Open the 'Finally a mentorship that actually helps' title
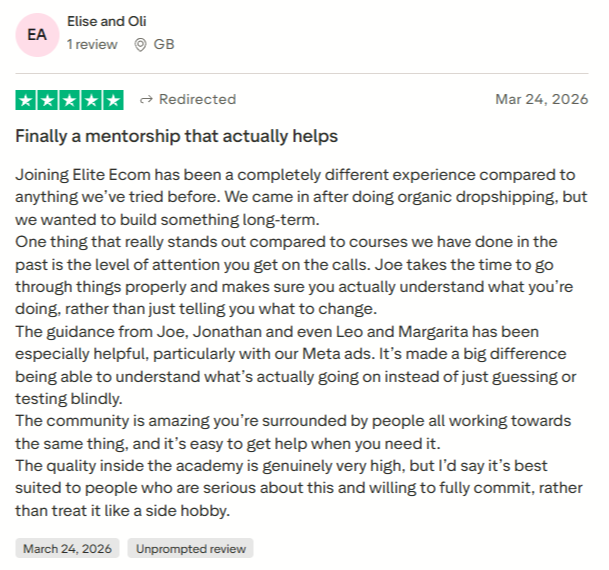This screenshot has width=609, height=570. click(x=176, y=135)
